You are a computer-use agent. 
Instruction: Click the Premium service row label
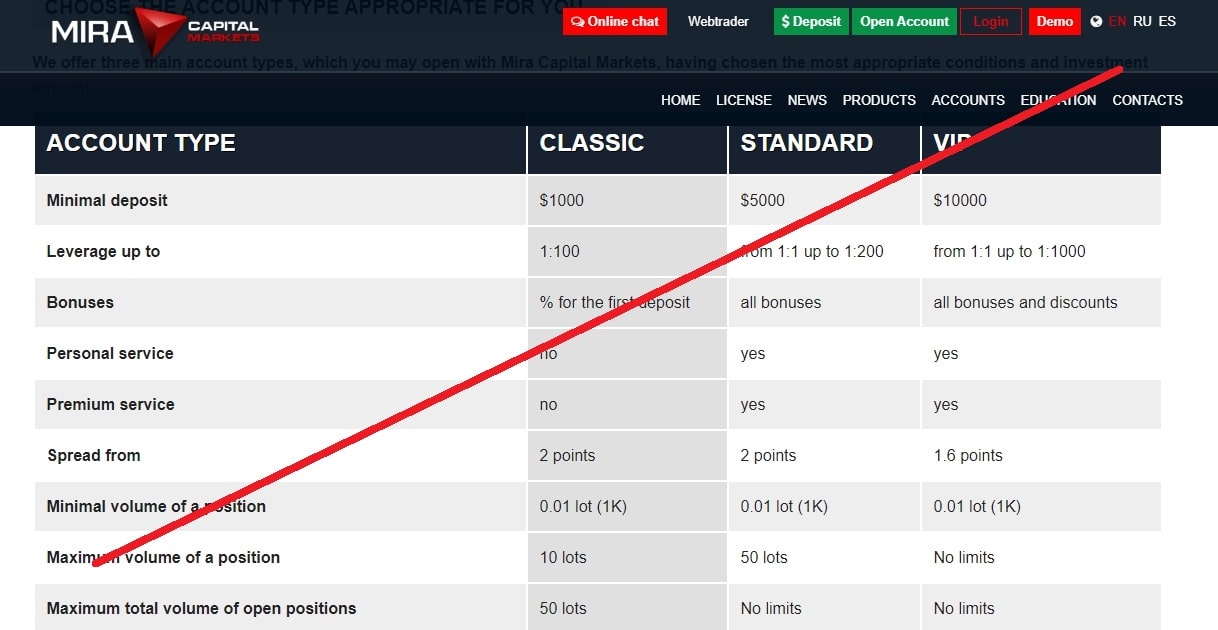click(x=110, y=404)
